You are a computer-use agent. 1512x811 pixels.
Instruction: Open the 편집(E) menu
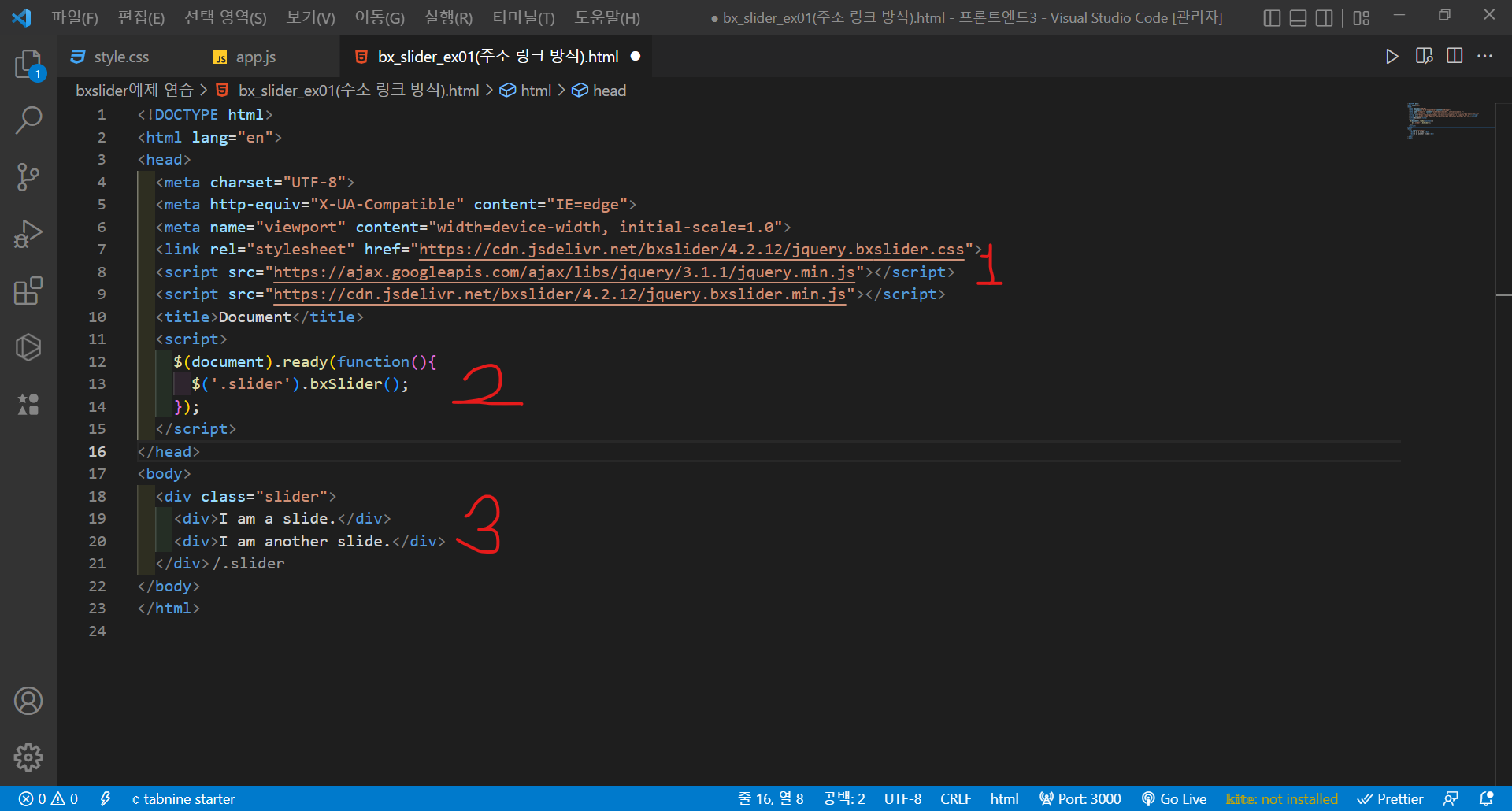pos(142,17)
